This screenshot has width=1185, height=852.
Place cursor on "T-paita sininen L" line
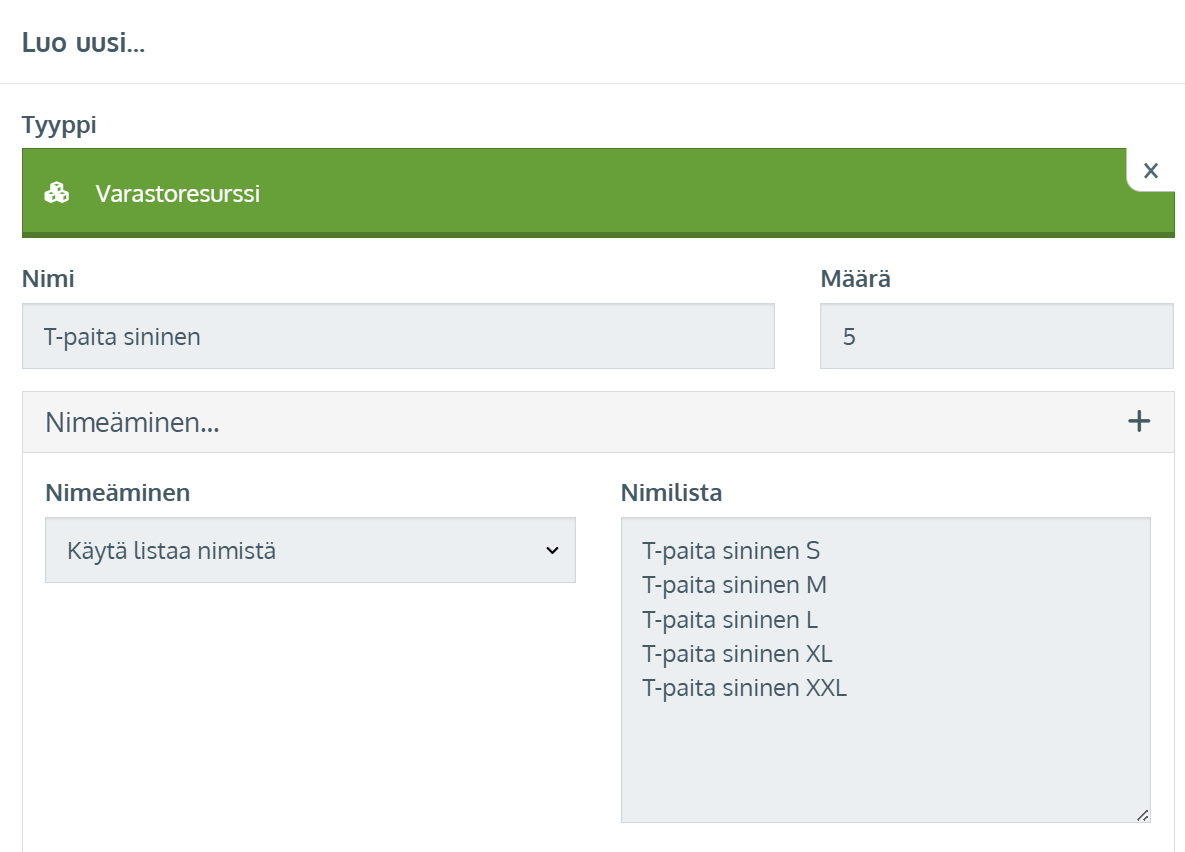730,620
